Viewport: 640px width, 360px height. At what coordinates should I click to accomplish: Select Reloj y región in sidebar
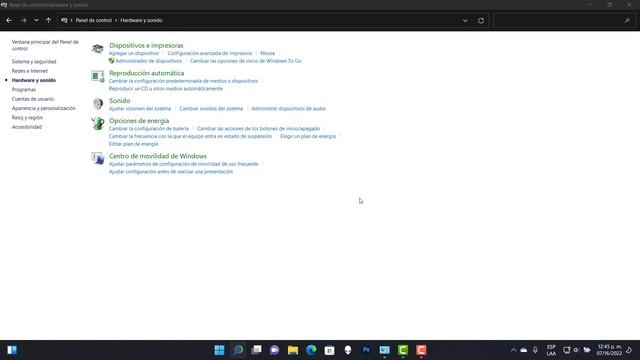pos(27,118)
